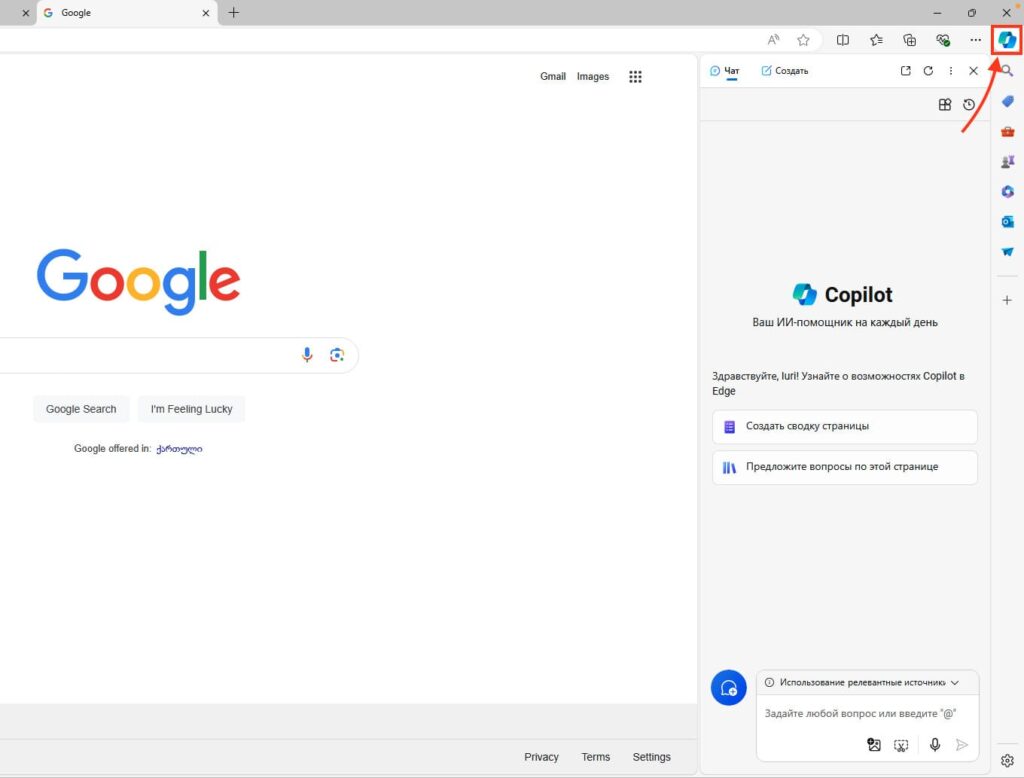The image size is (1024, 778).
Task: Open sidebar Tools briefcase icon
Action: pos(1007,131)
